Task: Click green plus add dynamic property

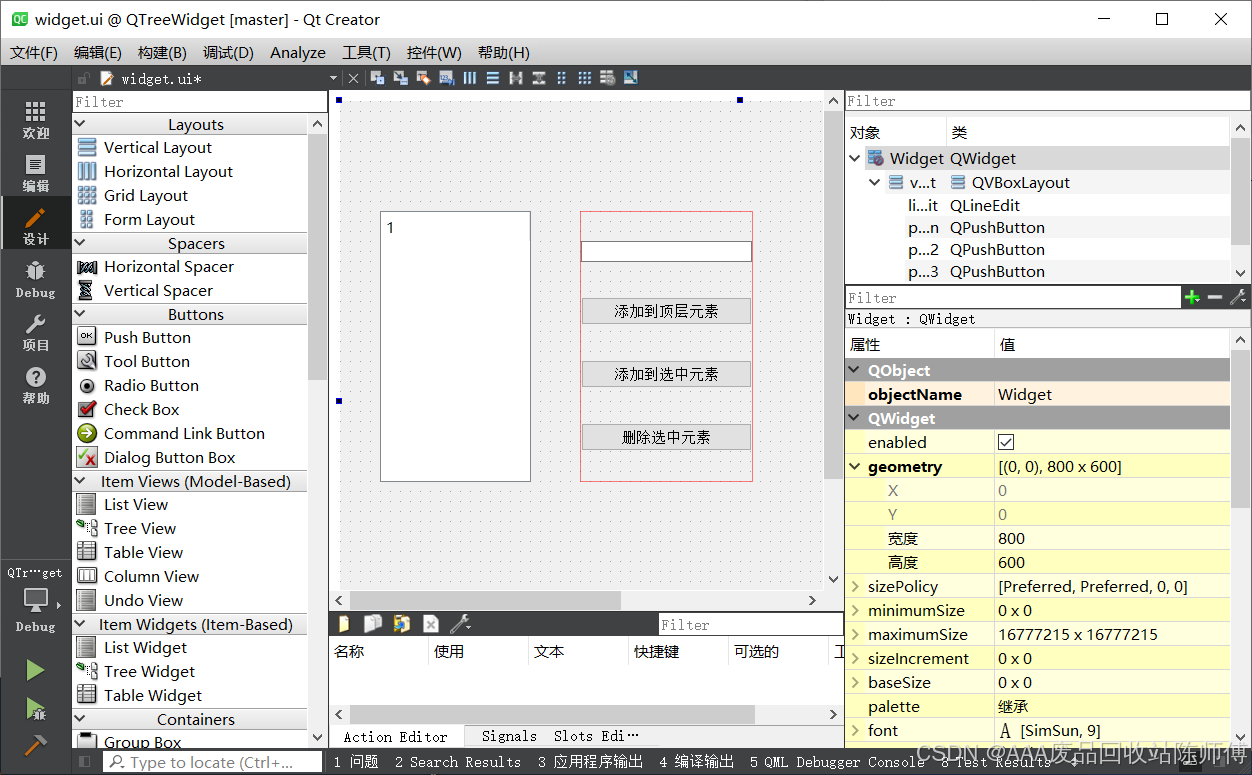Action: coord(1192,297)
